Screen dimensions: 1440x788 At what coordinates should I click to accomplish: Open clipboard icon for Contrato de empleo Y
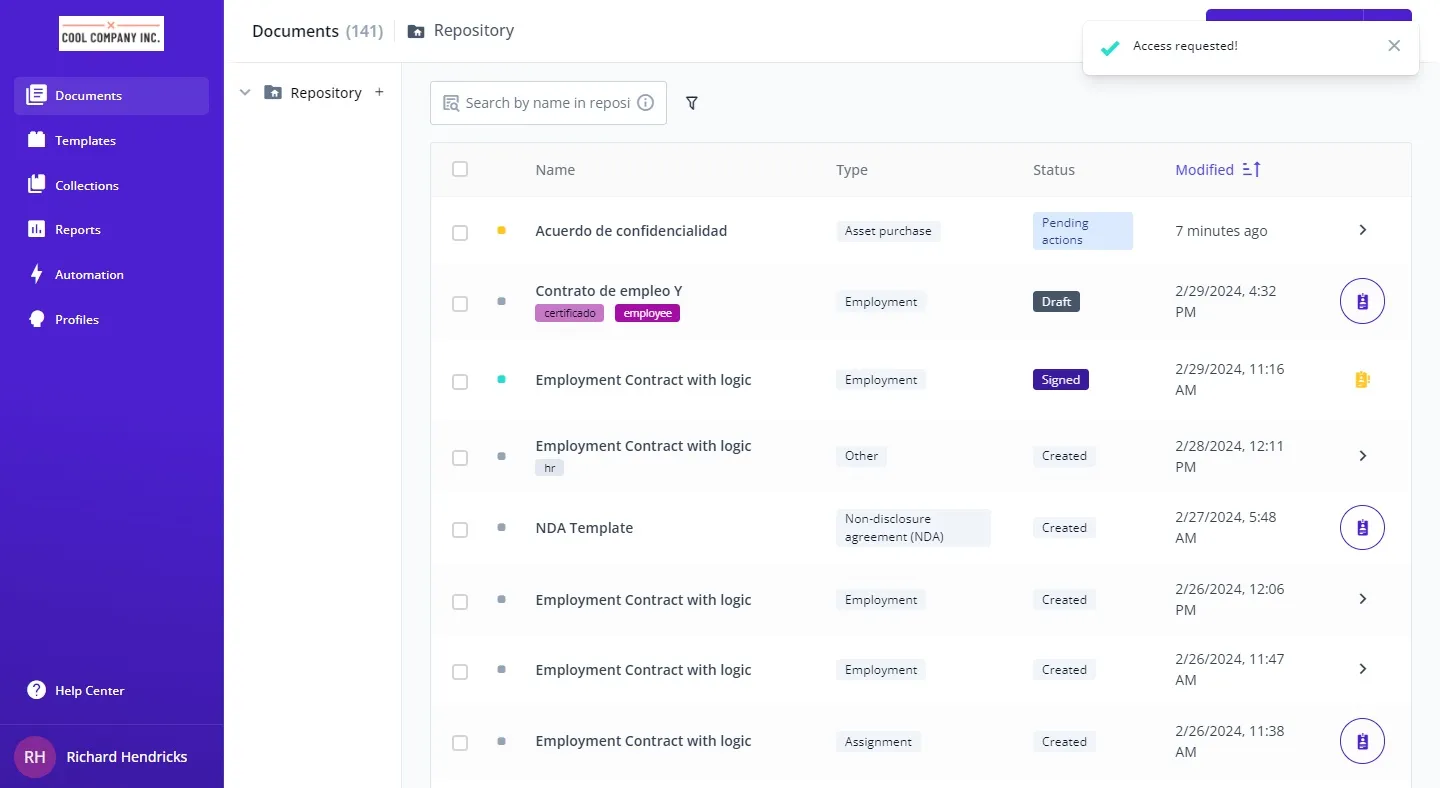click(x=1362, y=301)
